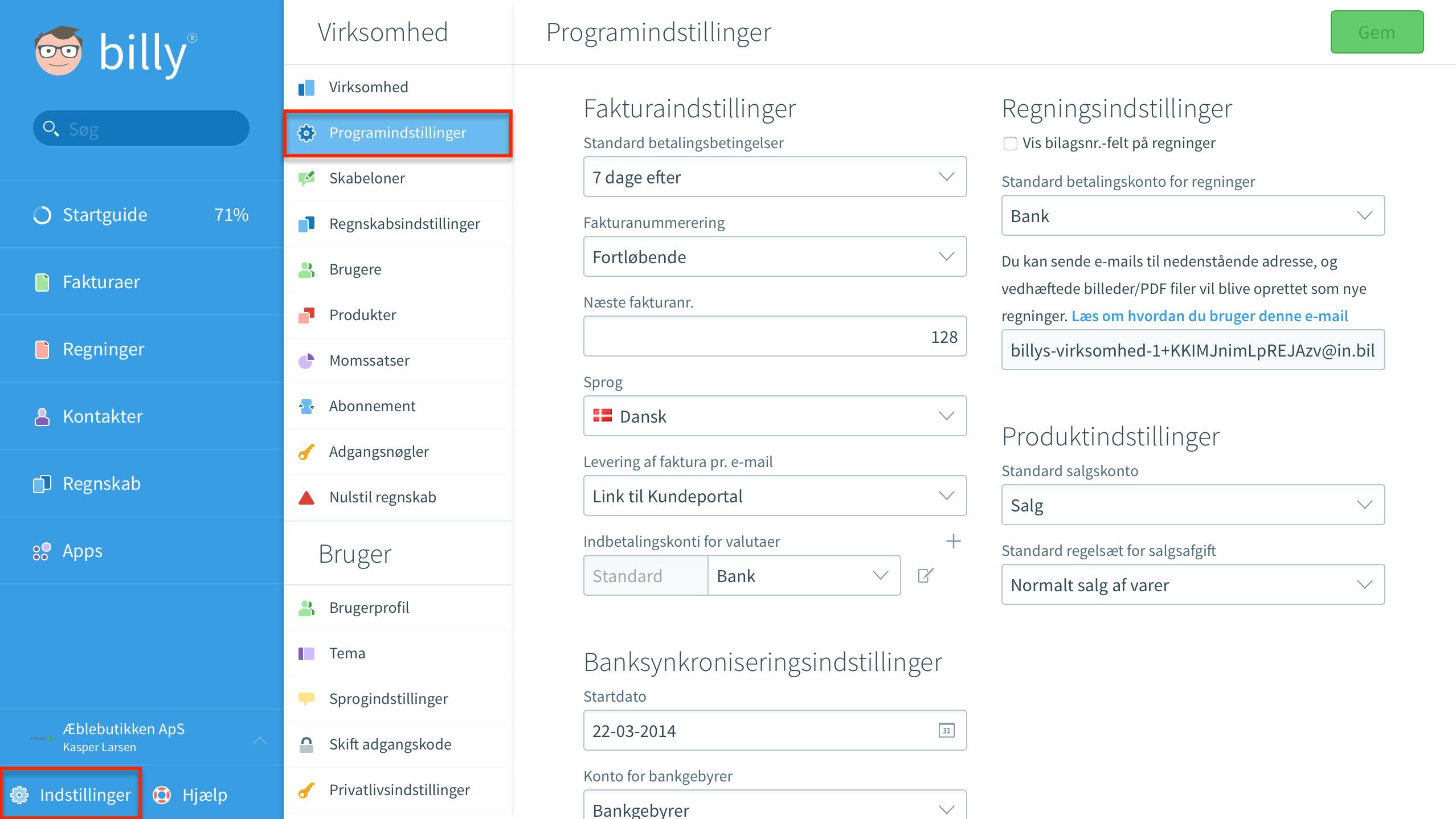Open the Sprog Dansk dropdown
This screenshot has width=1456, height=819.
(x=775, y=416)
